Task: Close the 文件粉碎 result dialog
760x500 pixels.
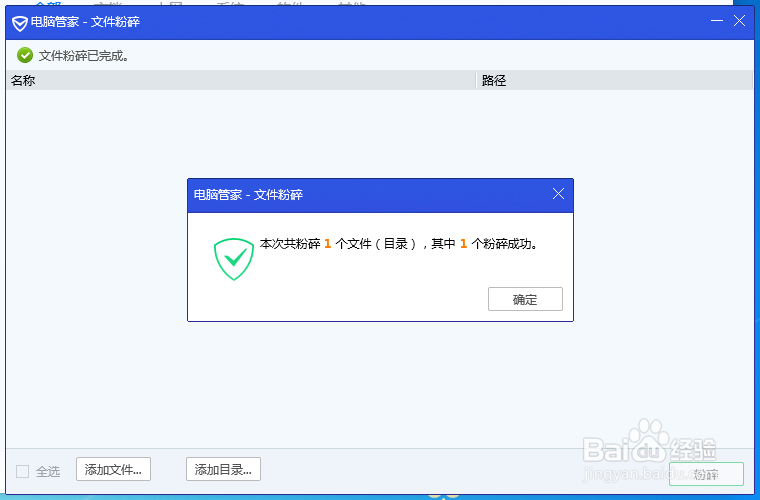Action: click(x=558, y=194)
